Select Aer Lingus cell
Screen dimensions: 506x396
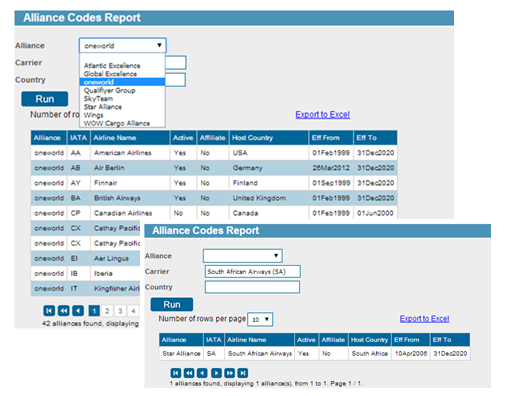115,258
